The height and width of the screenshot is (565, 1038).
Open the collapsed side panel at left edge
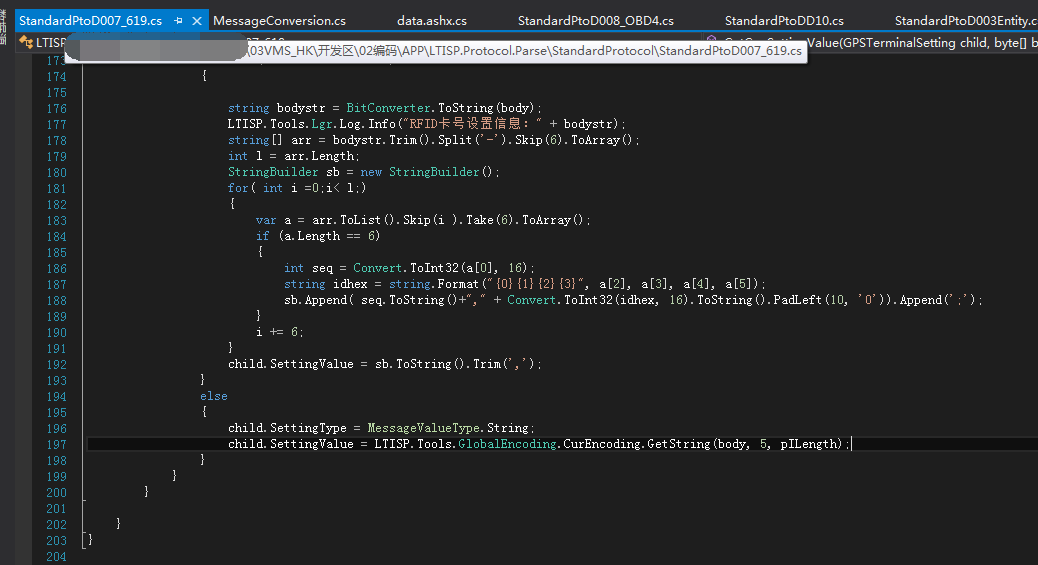pyautogui.click(x=4, y=25)
